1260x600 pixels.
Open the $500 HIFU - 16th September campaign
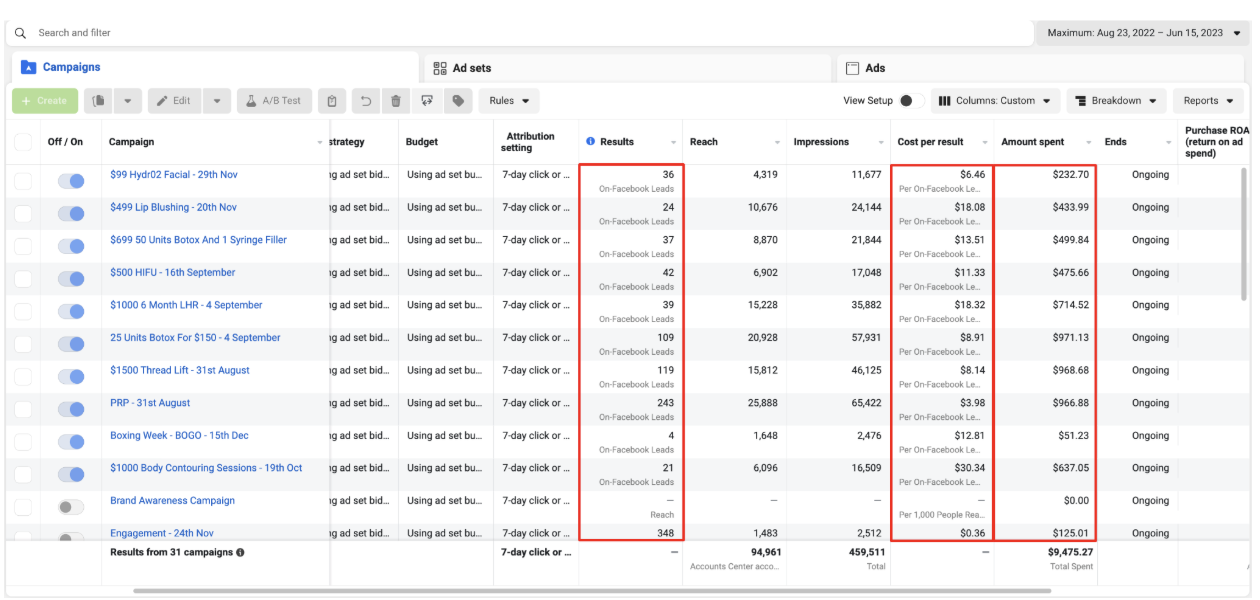[173, 272]
